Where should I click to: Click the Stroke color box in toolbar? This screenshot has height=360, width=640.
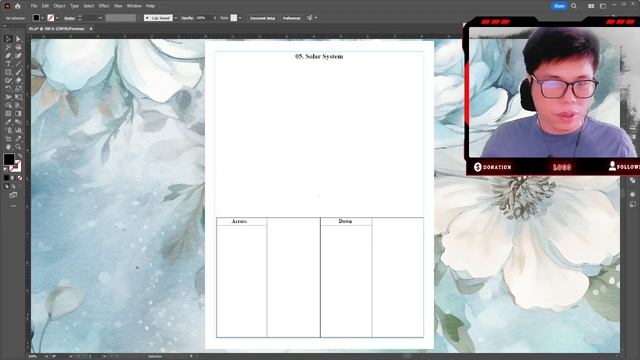click(x=16, y=166)
